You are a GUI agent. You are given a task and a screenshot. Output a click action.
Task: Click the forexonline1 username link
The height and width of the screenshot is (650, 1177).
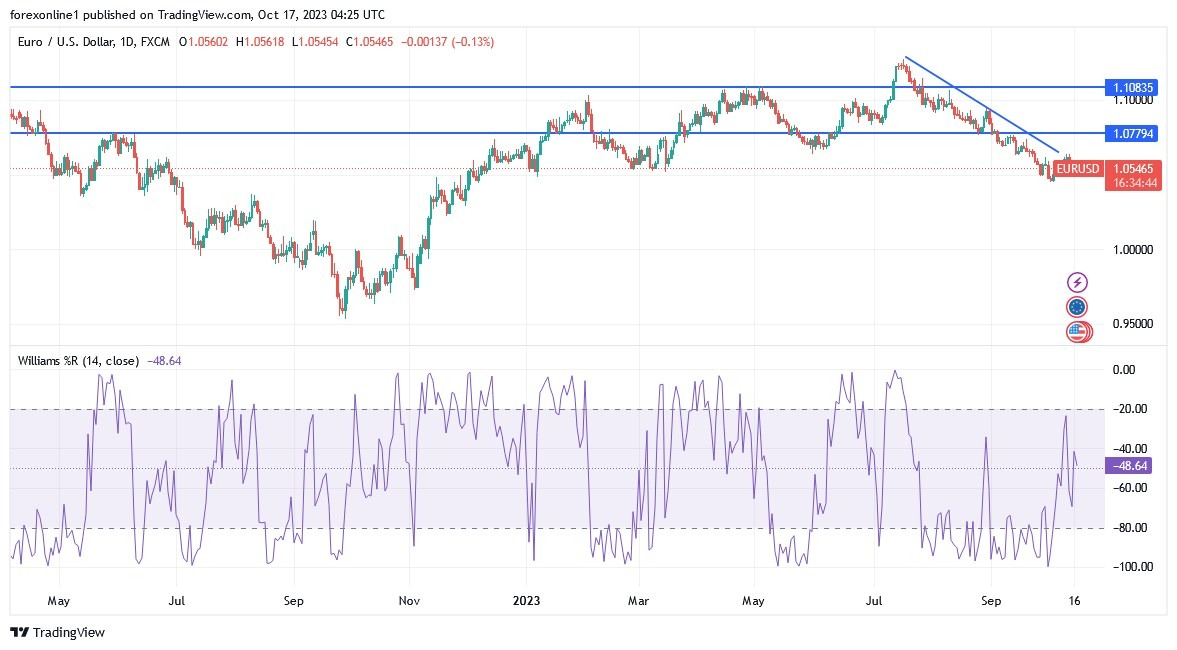click(x=42, y=15)
